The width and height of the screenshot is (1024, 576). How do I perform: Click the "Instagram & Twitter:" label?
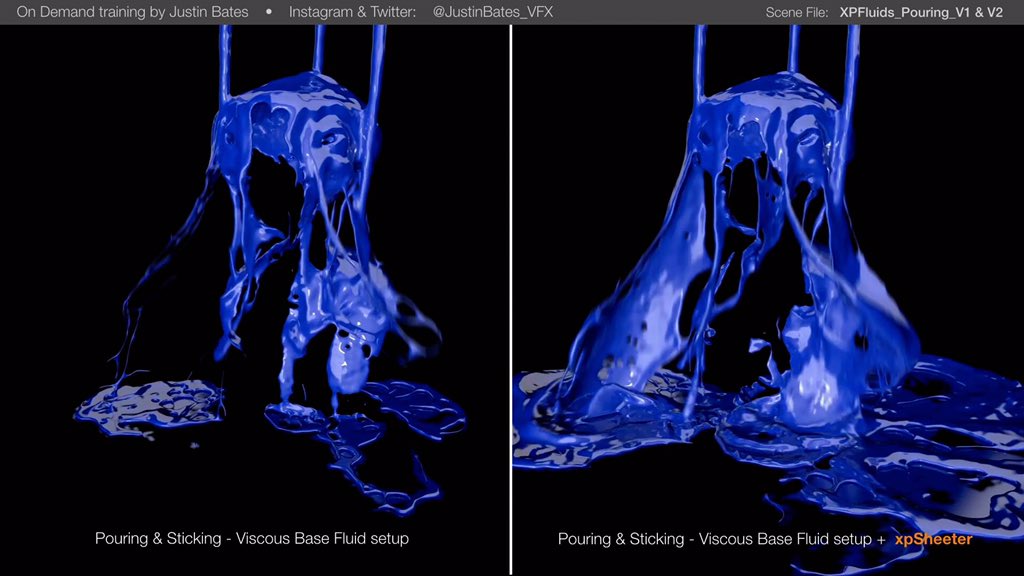[x=352, y=12]
